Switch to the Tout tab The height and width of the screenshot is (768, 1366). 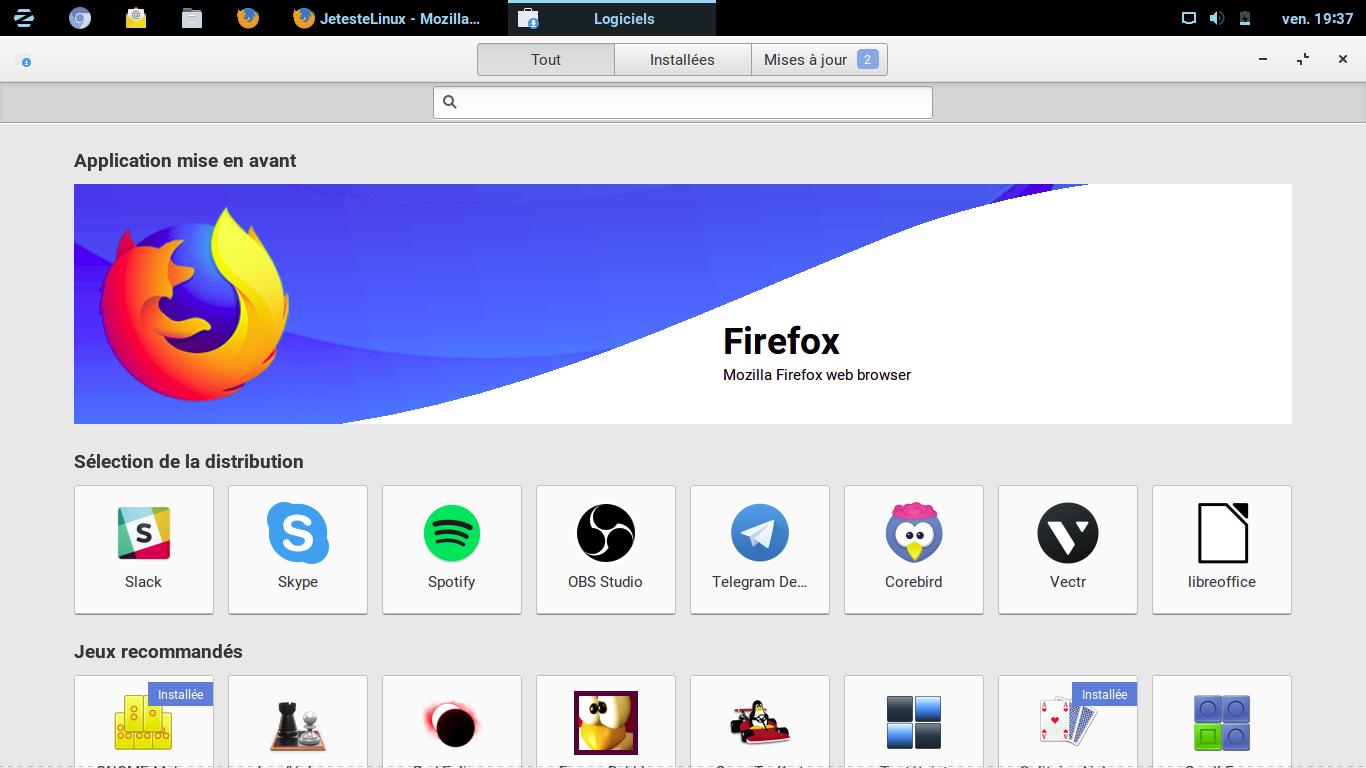(x=546, y=60)
